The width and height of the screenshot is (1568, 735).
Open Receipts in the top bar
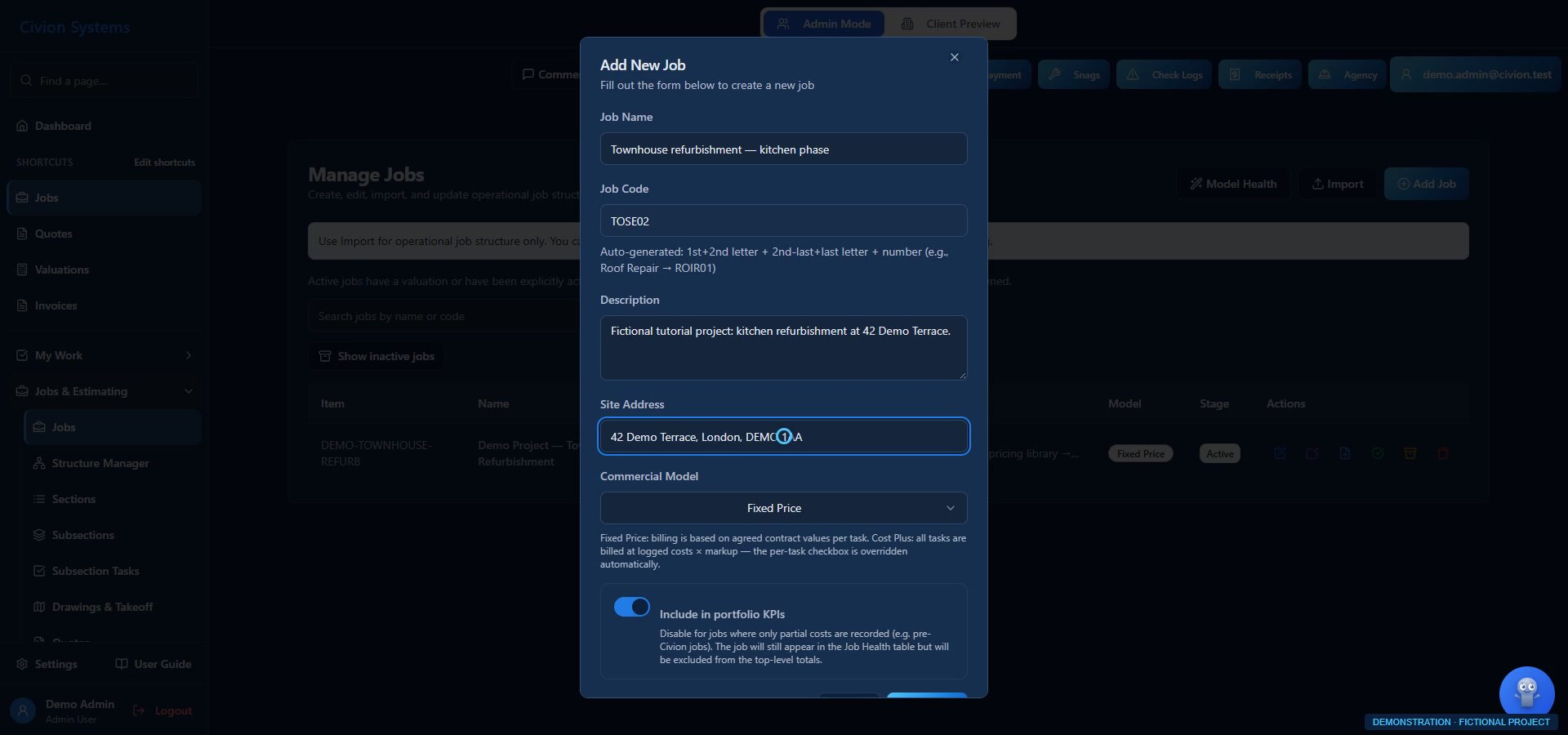click(x=1260, y=74)
